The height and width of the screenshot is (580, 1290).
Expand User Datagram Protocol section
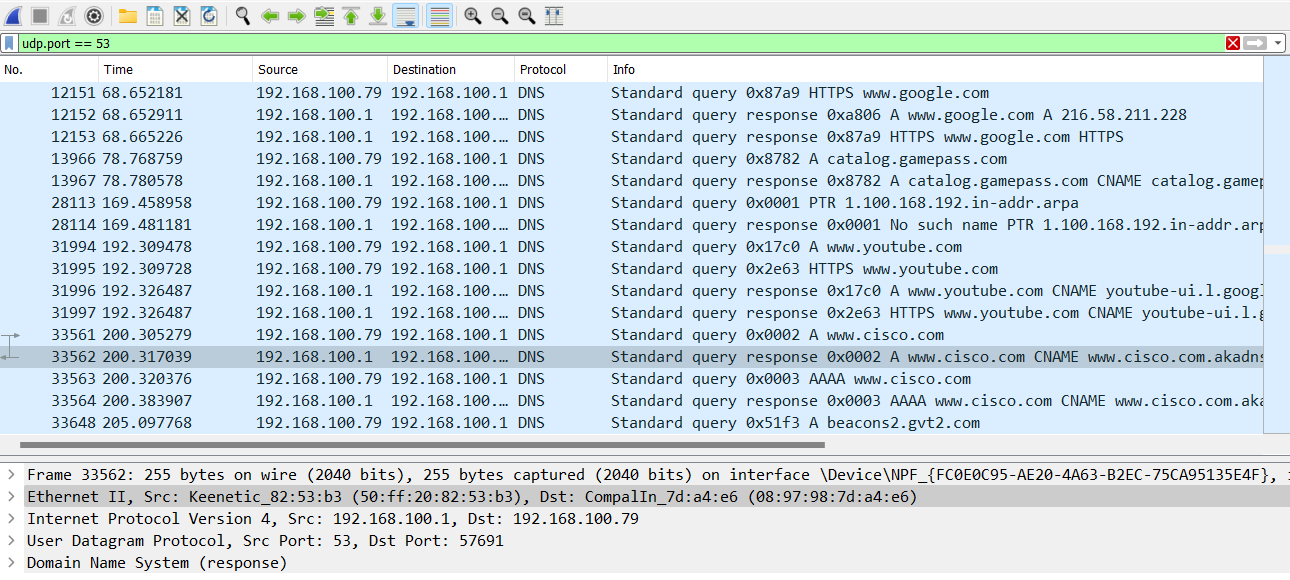point(11,541)
